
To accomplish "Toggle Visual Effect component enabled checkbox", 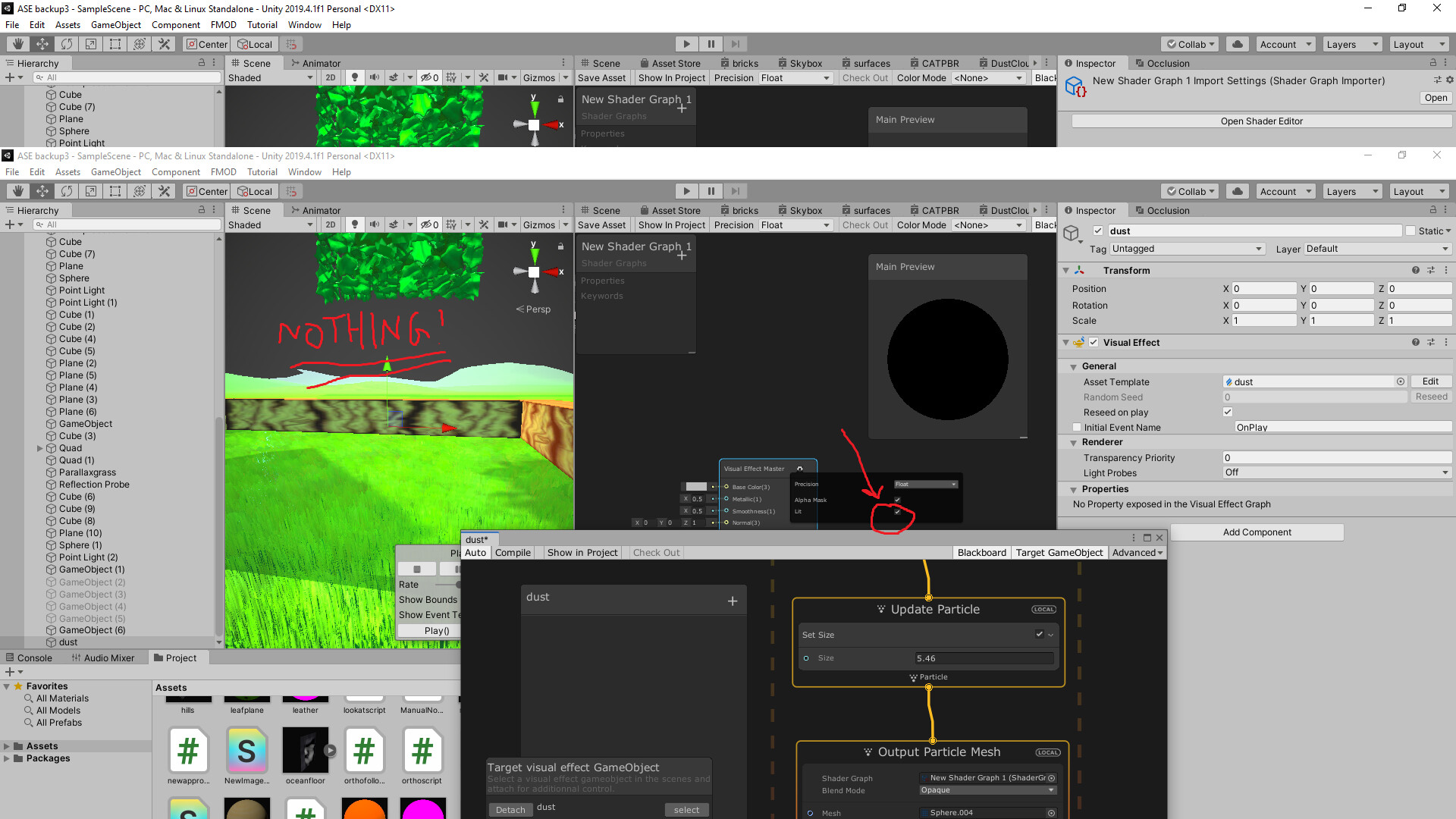I will pos(1094,343).
